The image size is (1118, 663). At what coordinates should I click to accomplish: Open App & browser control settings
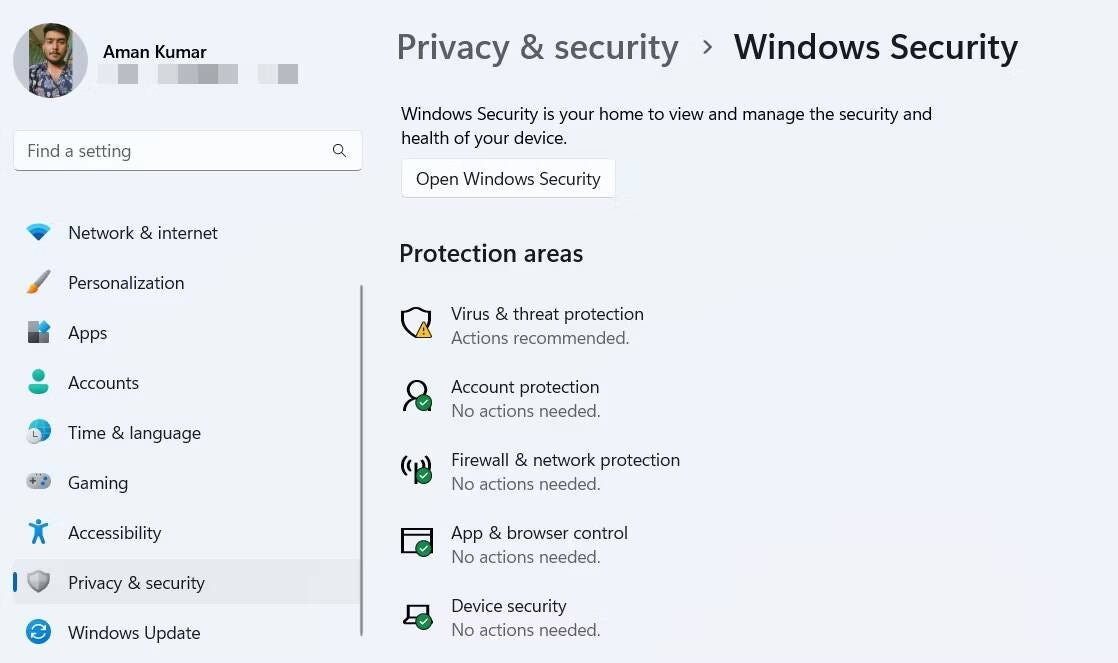coord(539,533)
